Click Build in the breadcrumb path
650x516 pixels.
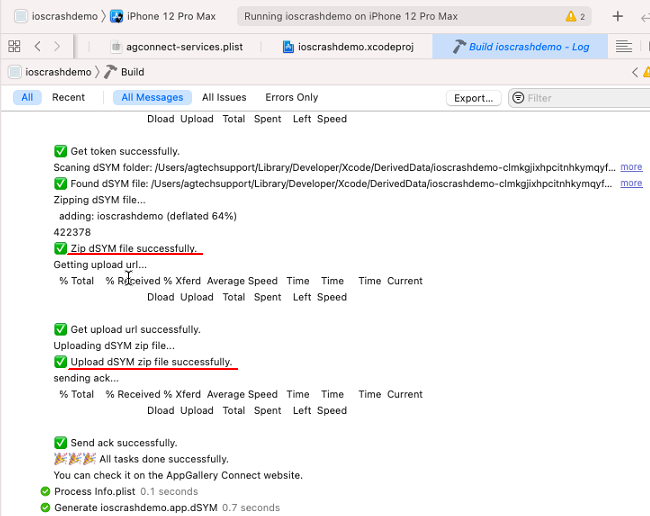(x=133, y=72)
